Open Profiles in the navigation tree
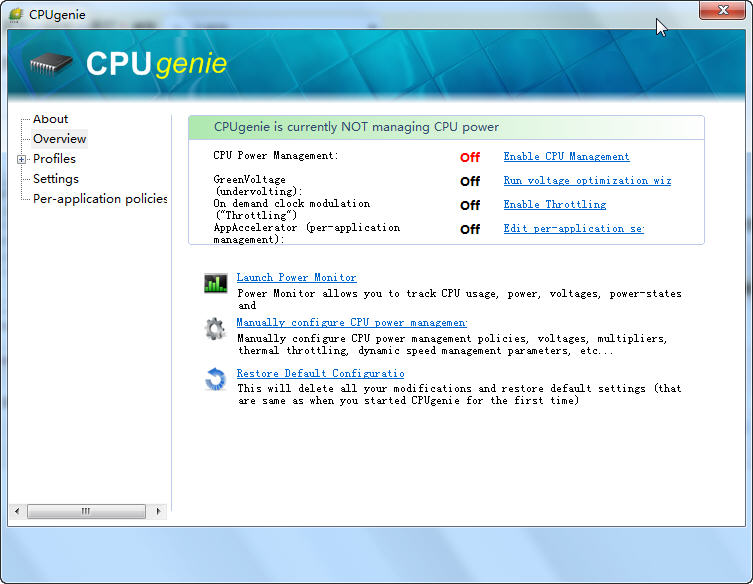The height and width of the screenshot is (584, 753). (54, 159)
